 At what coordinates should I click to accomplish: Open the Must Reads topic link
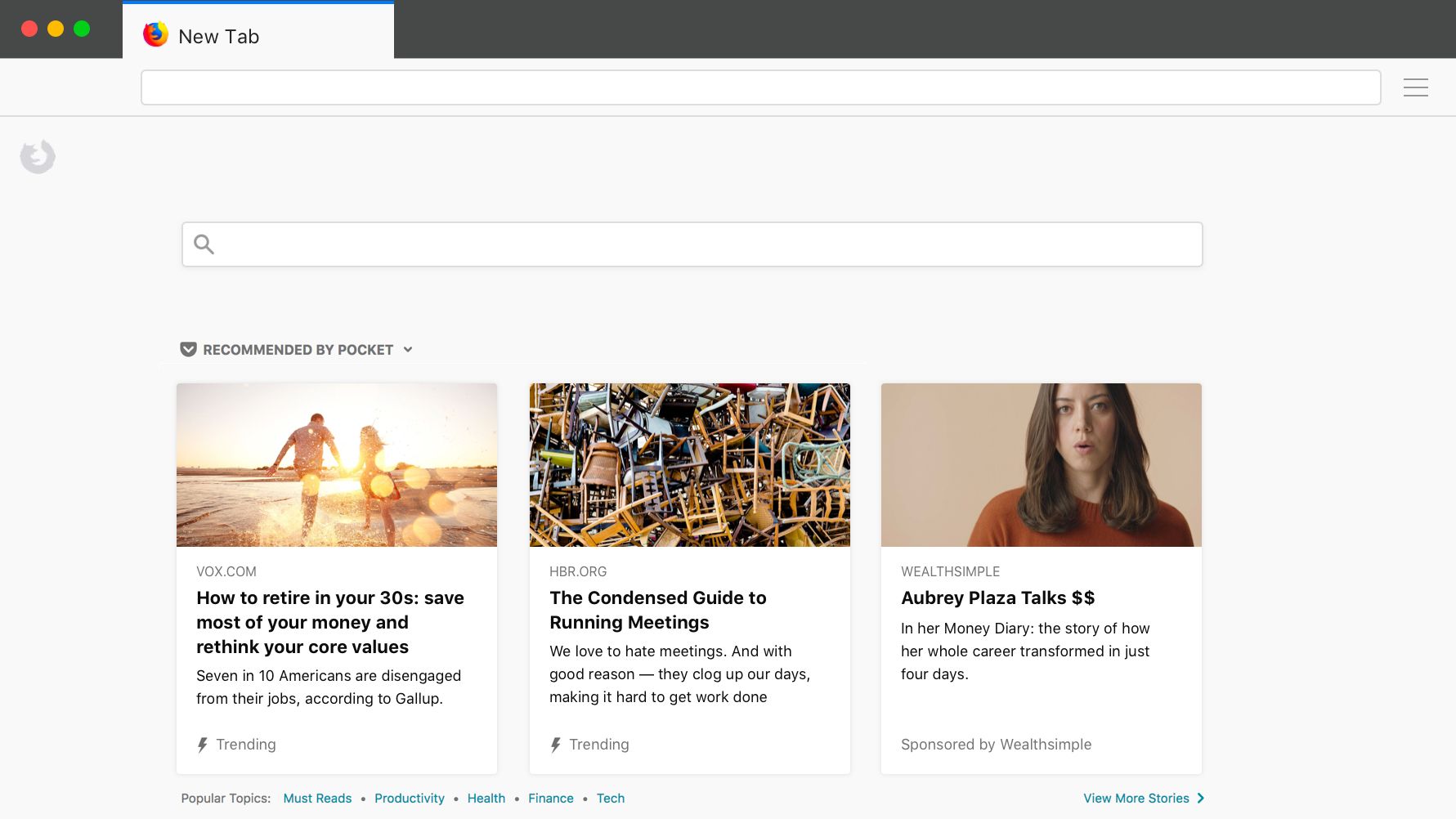317,799
